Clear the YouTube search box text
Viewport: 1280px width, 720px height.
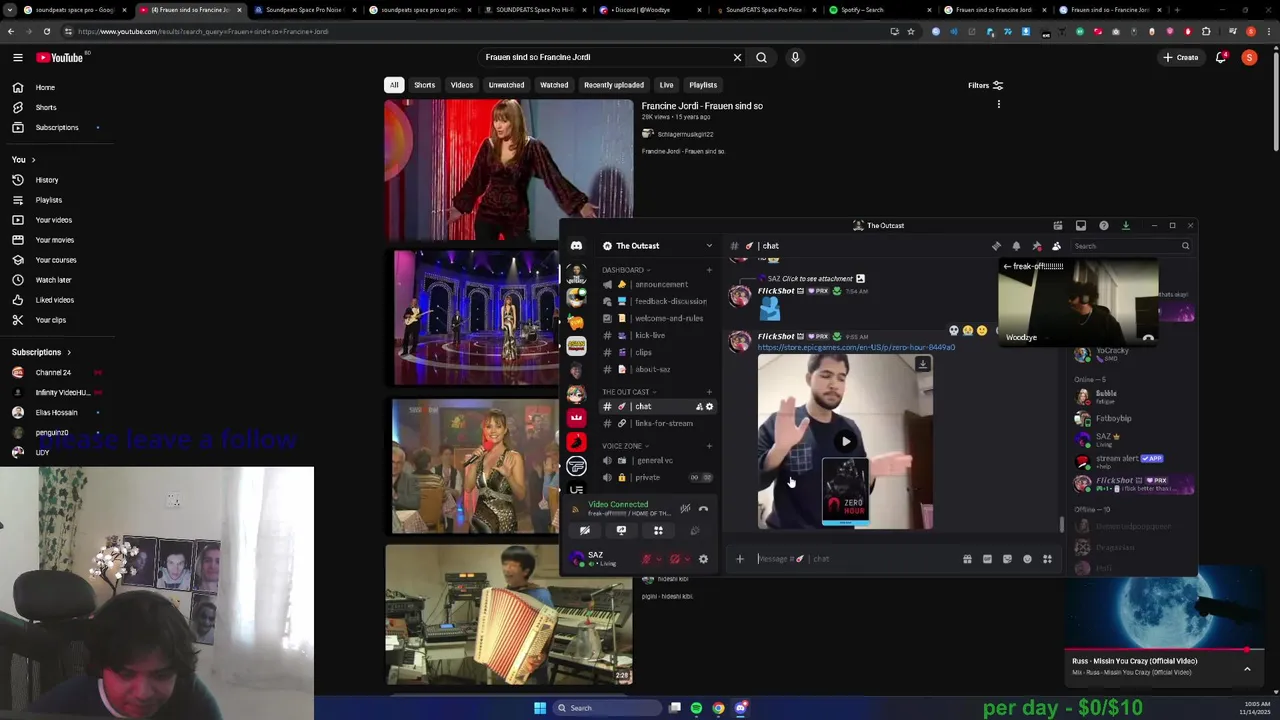tap(737, 57)
